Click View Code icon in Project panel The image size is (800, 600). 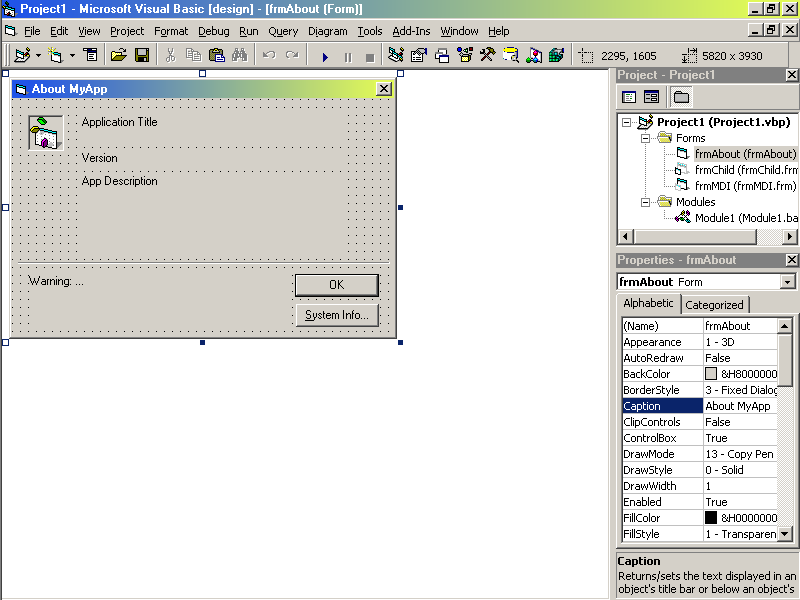coord(629,97)
